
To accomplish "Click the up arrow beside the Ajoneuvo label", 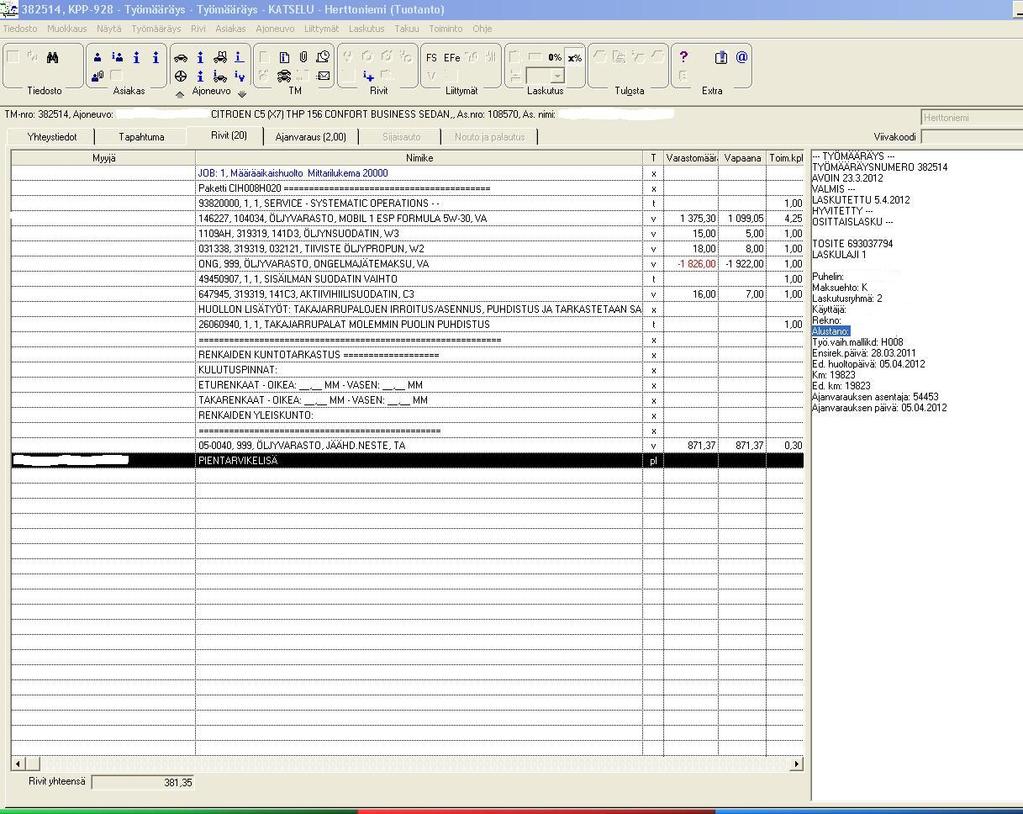I will coord(180,95).
